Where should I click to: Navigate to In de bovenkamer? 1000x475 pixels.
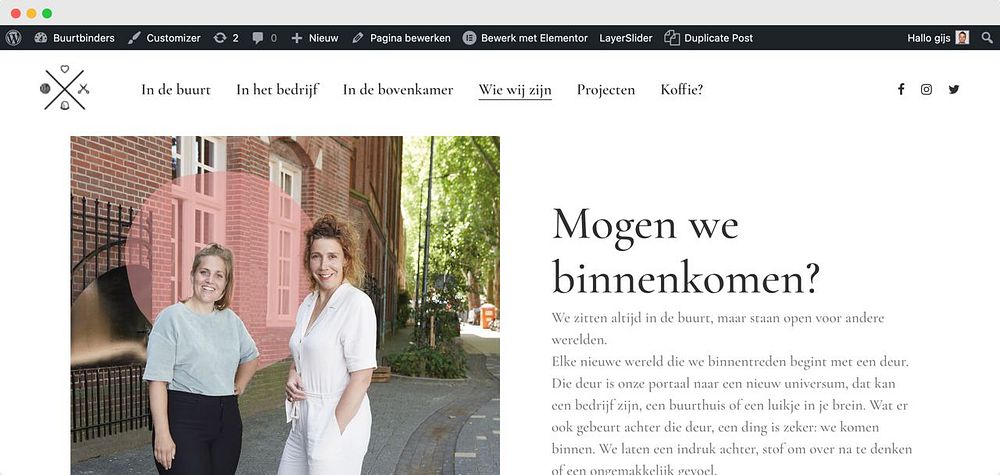[398, 90]
